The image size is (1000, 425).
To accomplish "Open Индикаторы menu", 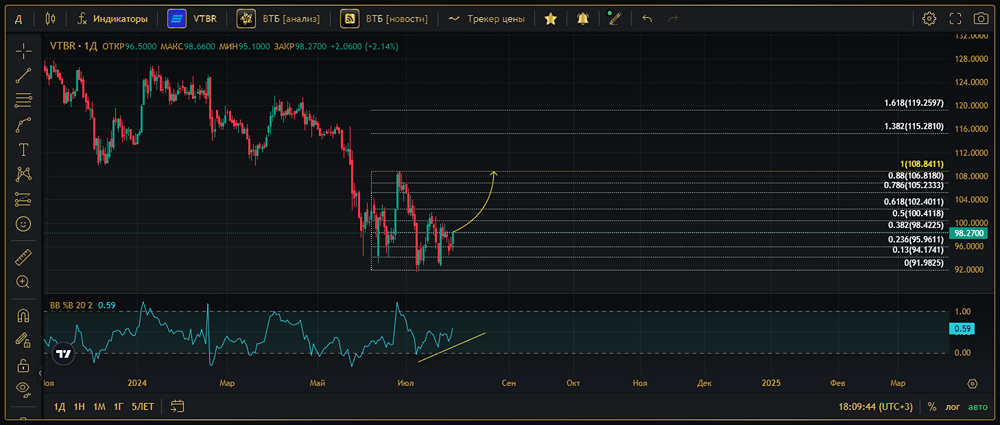I will point(112,19).
